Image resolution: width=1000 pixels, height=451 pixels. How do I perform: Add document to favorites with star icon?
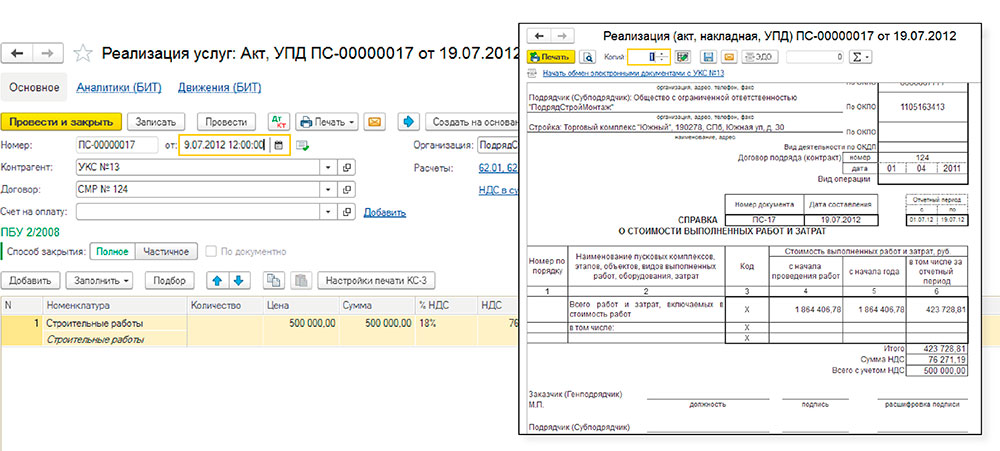[x=84, y=53]
